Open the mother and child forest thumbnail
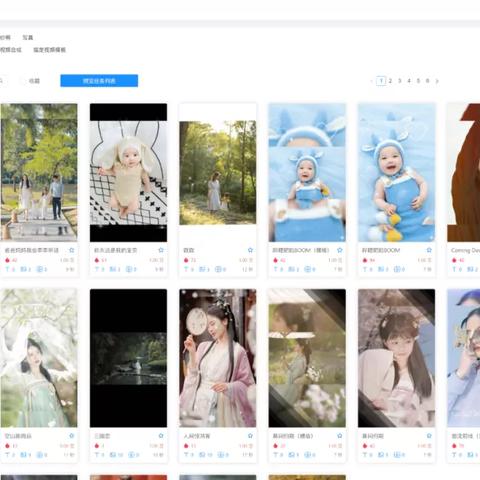This screenshot has width=480, height=480. coord(218,172)
